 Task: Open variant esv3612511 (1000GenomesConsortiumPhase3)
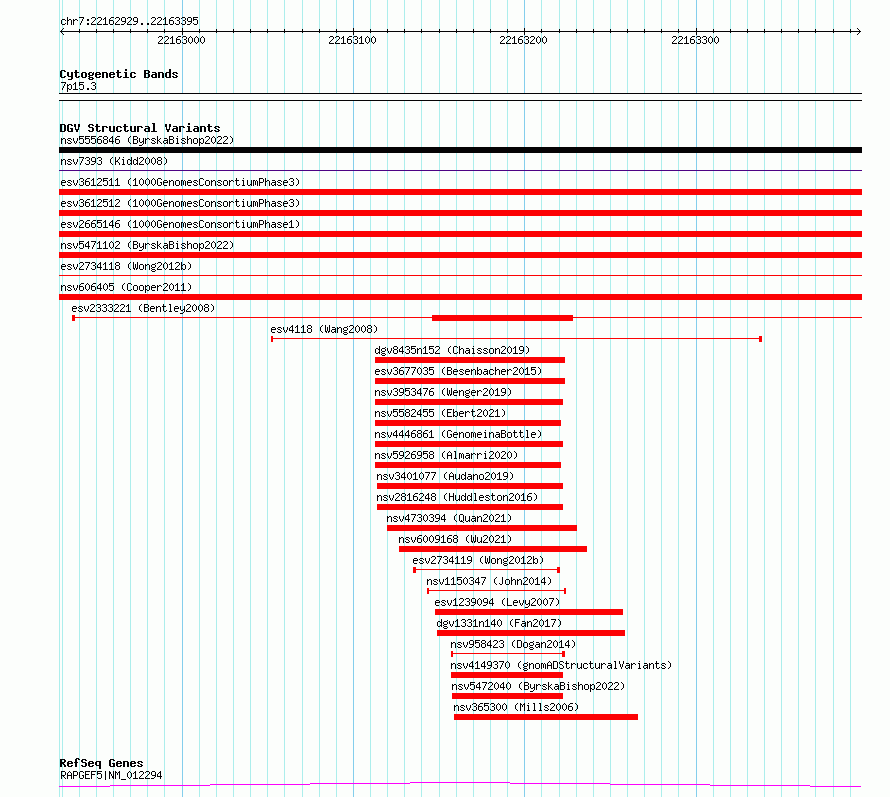[180, 182]
